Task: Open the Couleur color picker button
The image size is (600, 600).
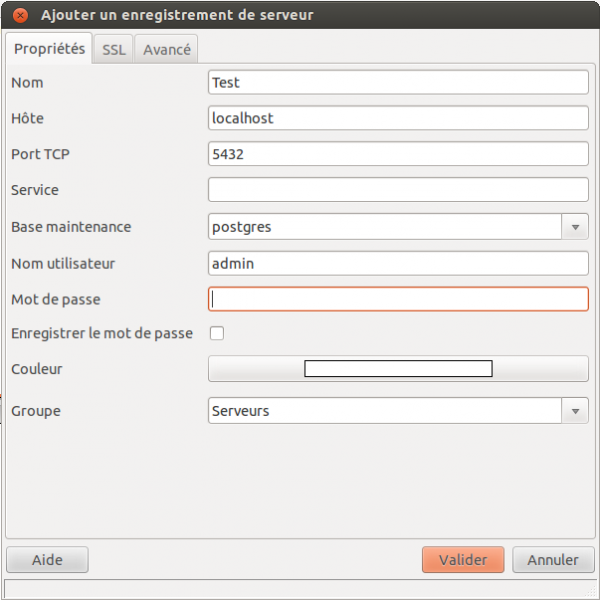Action: tap(398, 369)
